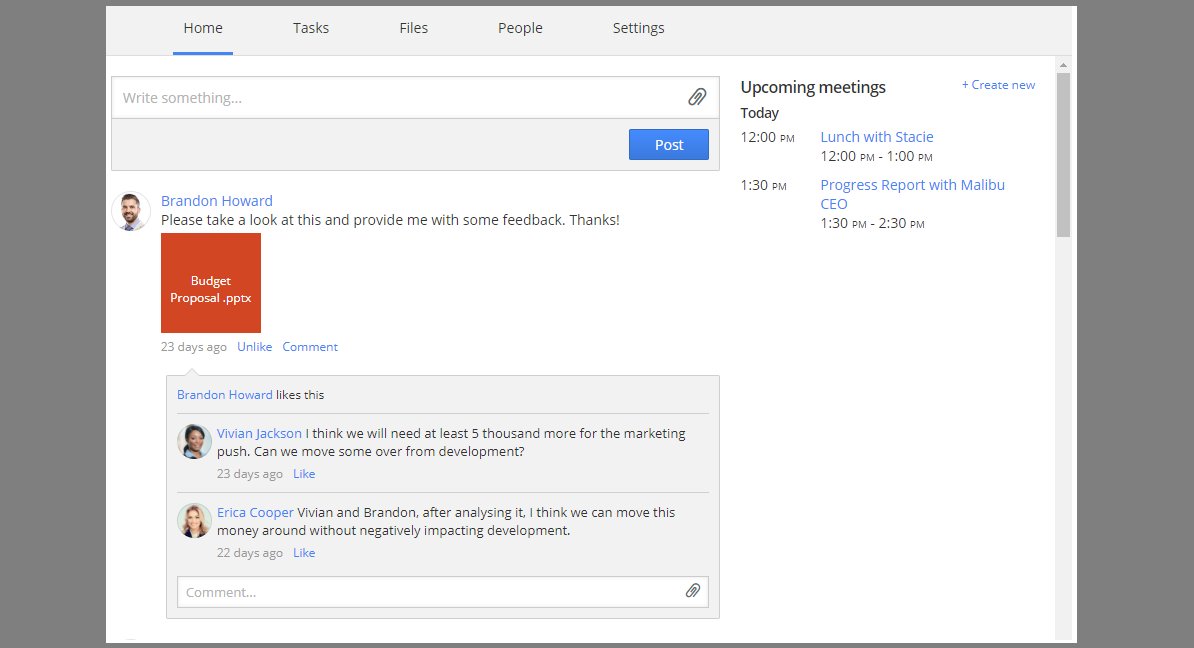
Task: Click the 22 days ago timestamp
Action: (x=250, y=553)
